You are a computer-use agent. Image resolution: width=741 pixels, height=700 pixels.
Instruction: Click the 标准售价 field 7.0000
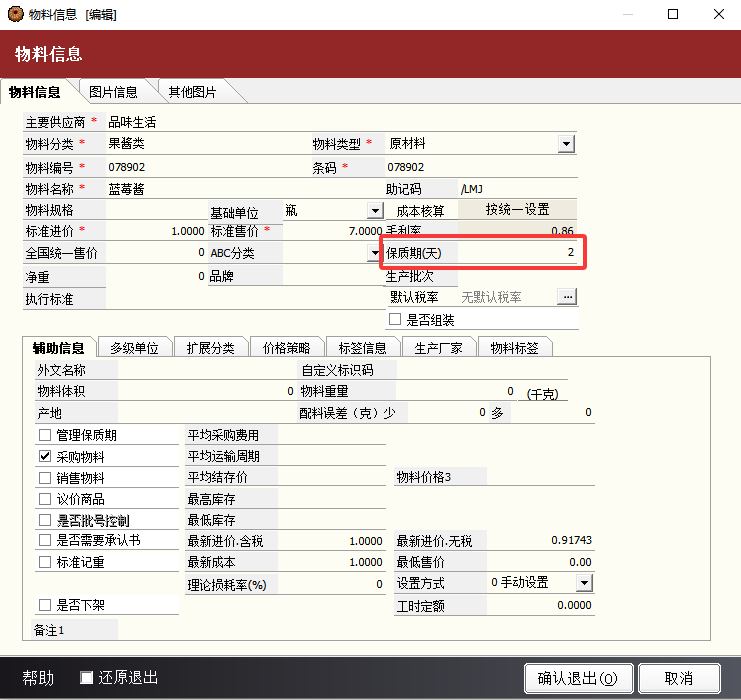pos(333,231)
